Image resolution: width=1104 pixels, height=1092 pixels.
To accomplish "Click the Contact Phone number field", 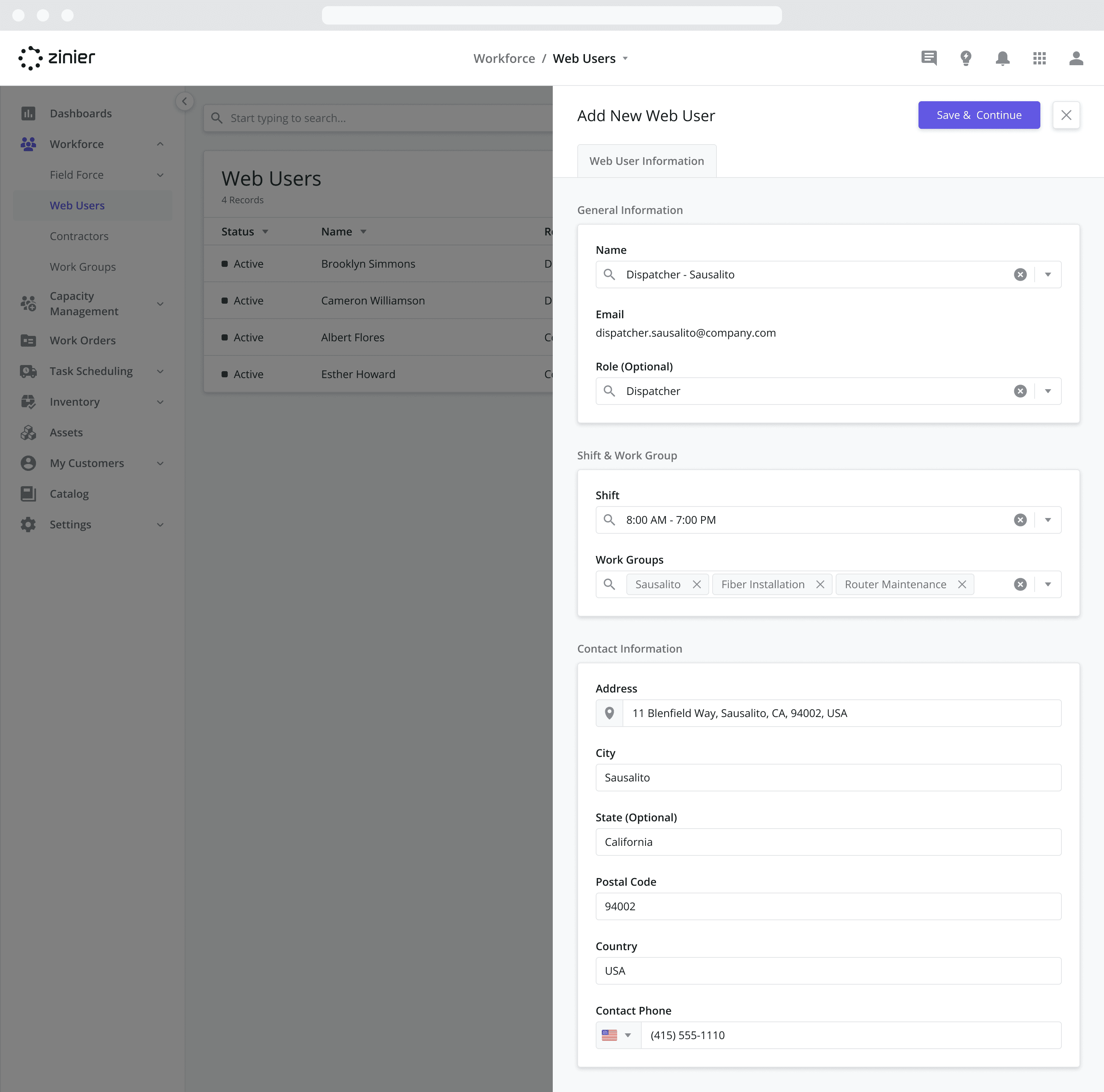I will click(851, 1035).
